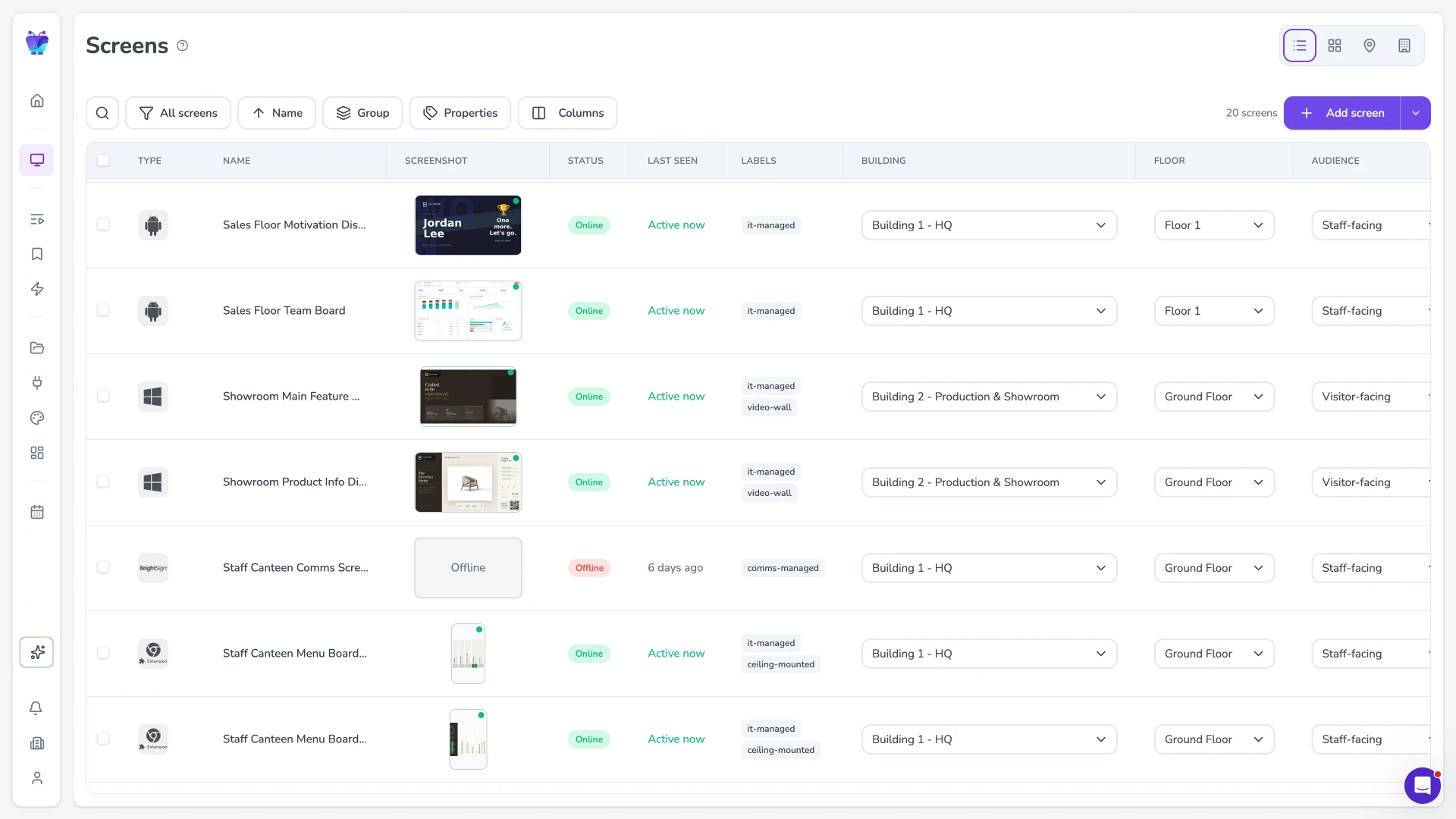Open Building dropdown for Showroom Main Feature
This screenshot has height=819, width=1456.
point(989,397)
